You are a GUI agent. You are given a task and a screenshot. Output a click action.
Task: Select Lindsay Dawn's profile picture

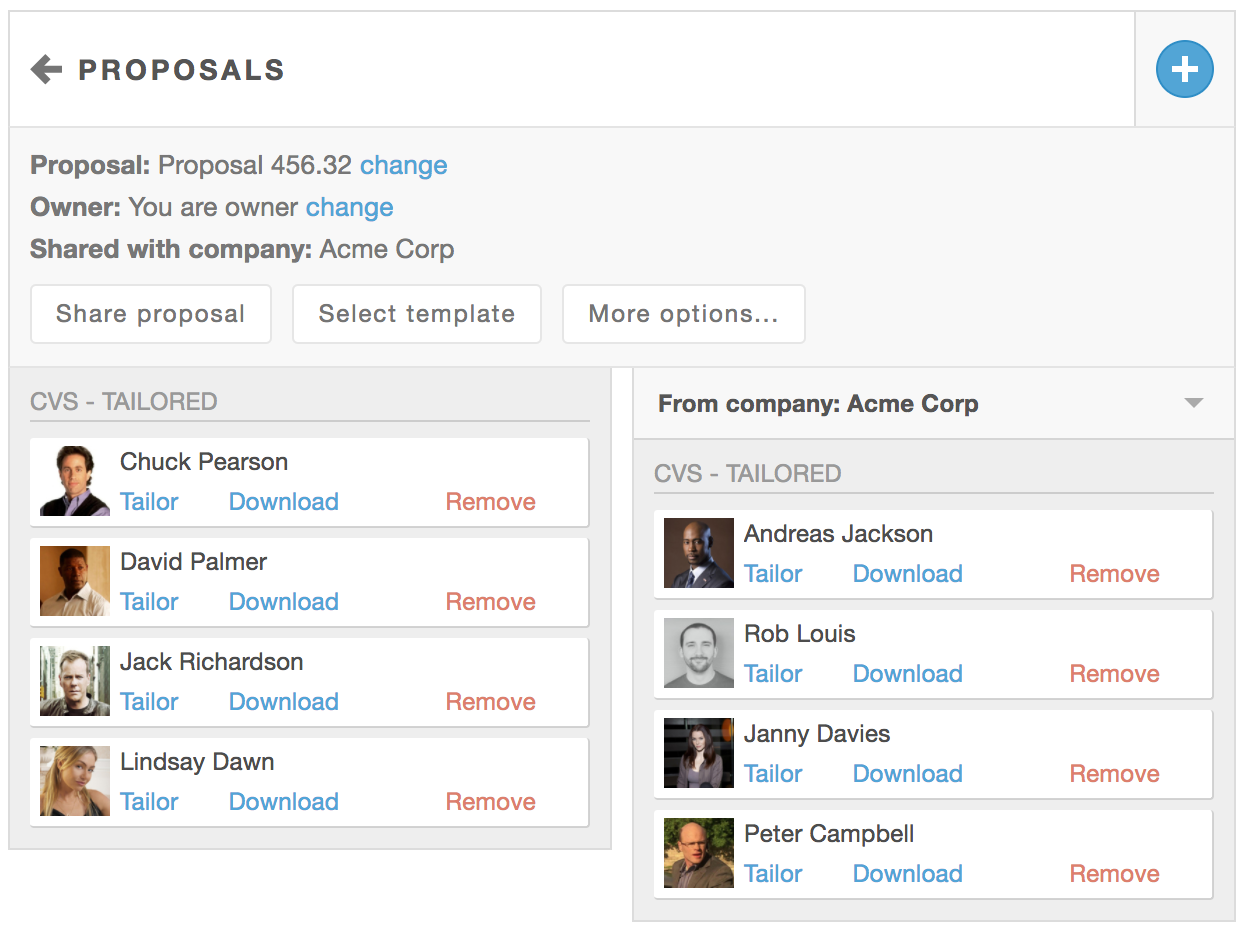coord(75,782)
